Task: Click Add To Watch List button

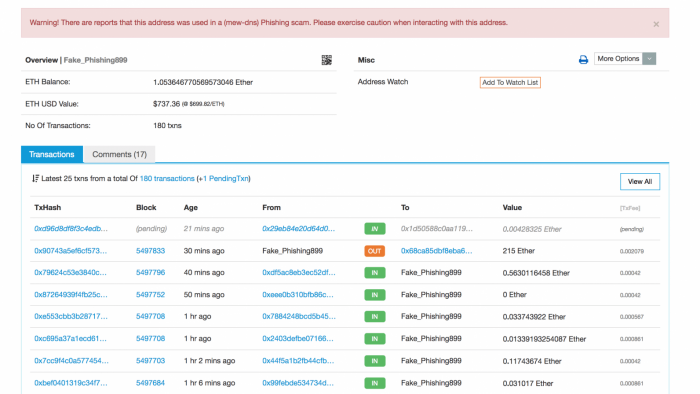Action: click(510, 83)
